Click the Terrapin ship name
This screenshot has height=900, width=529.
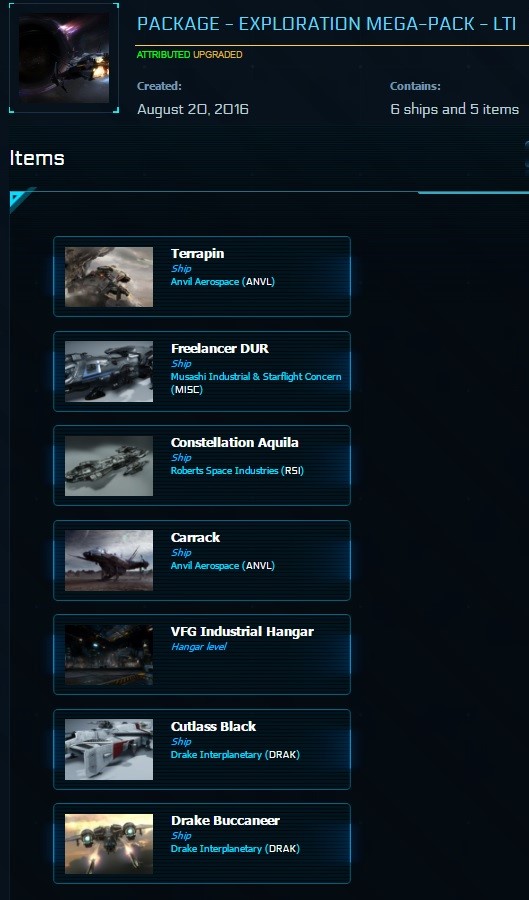coord(197,253)
